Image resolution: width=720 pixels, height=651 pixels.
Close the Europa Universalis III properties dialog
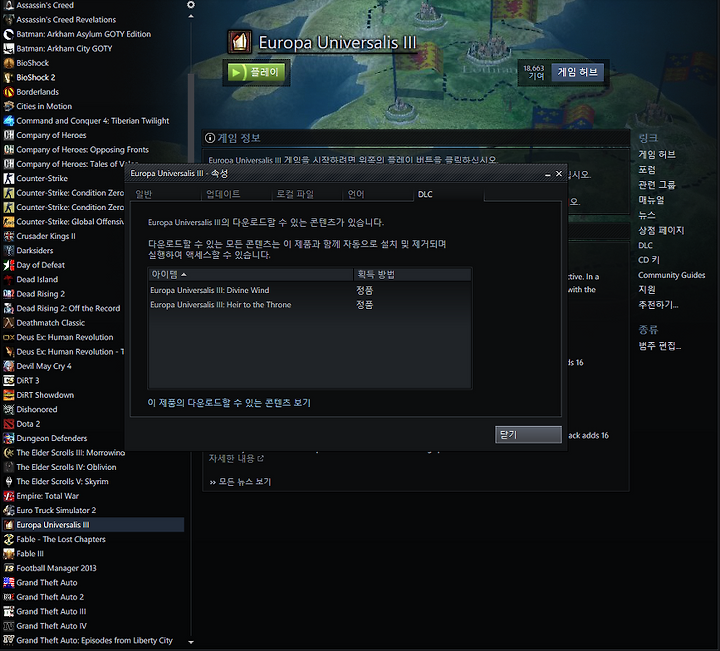coord(559,174)
